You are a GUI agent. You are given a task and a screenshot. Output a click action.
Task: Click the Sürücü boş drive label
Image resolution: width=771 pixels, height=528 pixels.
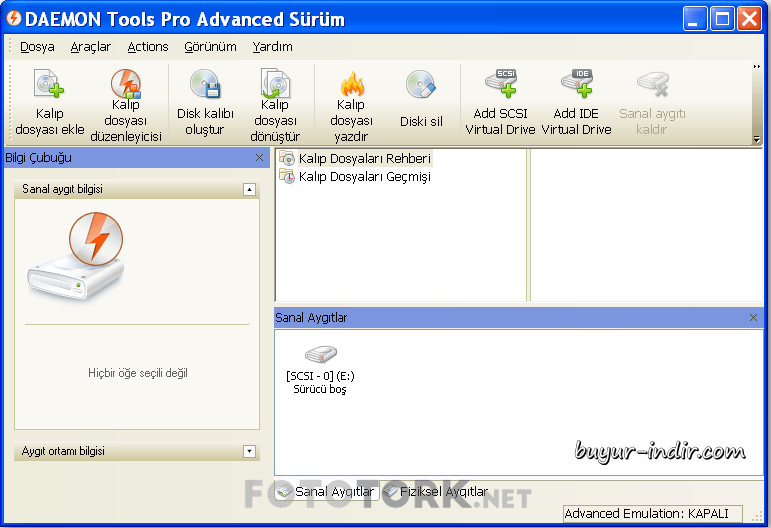[320, 389]
